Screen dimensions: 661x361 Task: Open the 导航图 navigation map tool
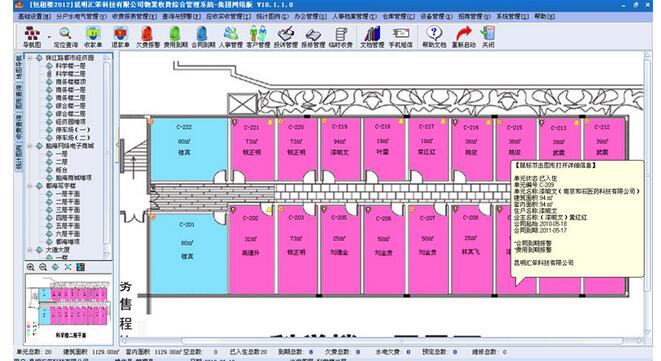click(x=32, y=37)
